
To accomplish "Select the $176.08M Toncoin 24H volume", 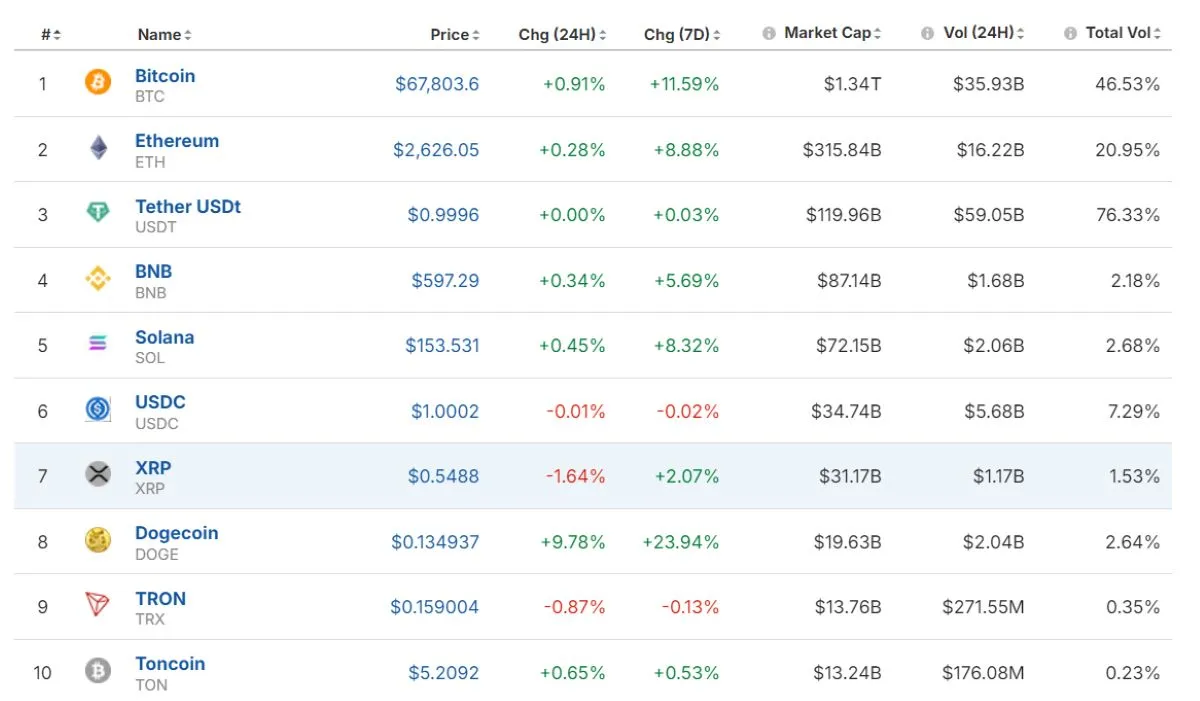I will coord(983,673).
